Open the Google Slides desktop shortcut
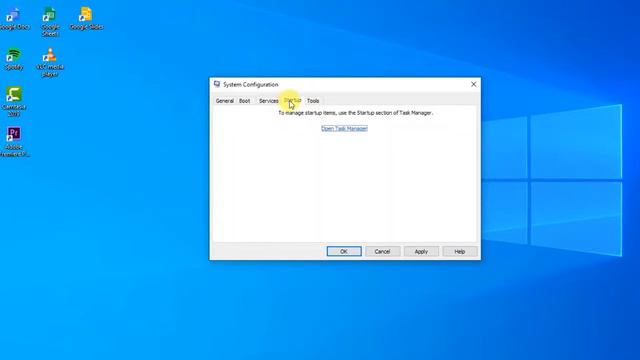 [86, 18]
